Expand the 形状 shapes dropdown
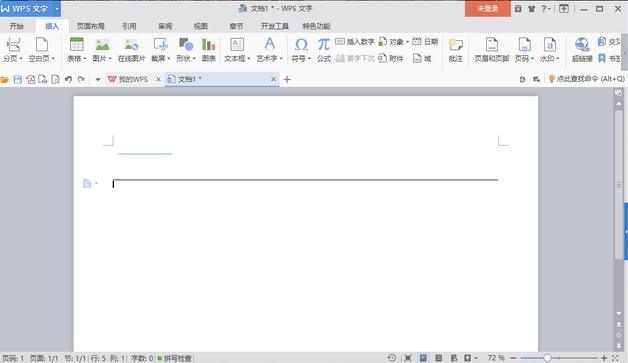Screen dimensions: 628x363 tap(194, 58)
